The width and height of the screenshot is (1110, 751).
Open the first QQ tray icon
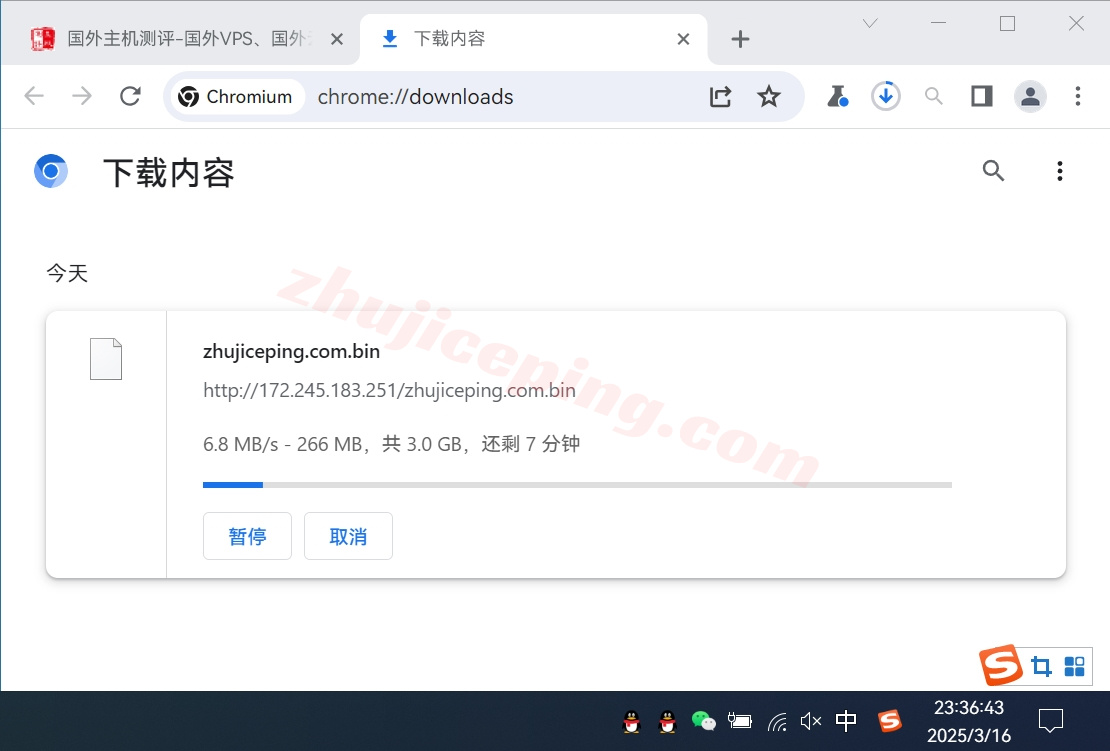(x=631, y=721)
